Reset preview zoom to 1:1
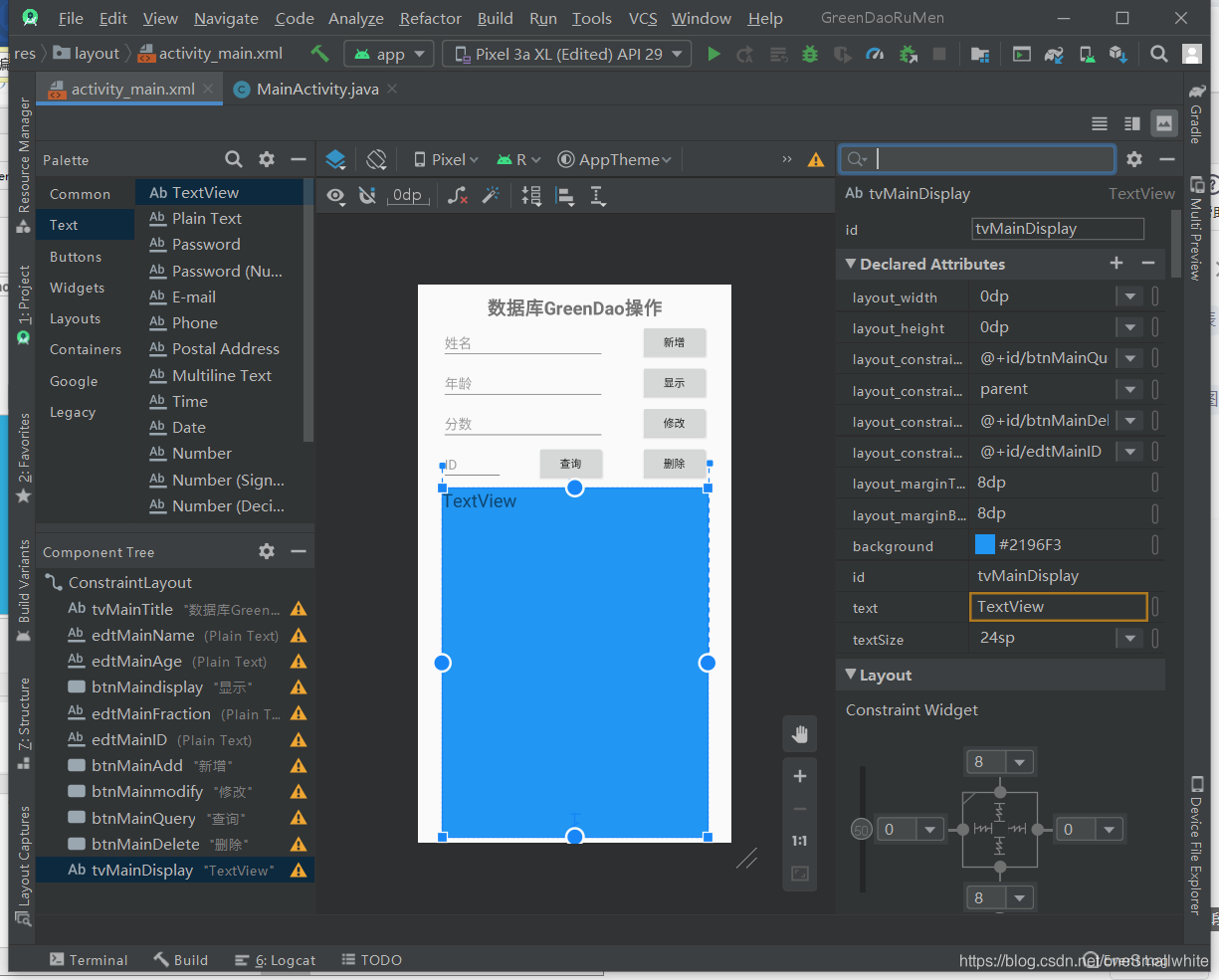 click(800, 841)
